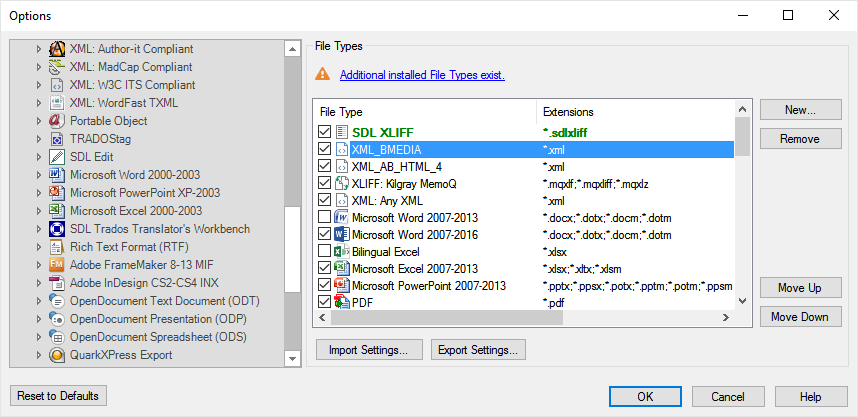This screenshot has width=858, height=417.
Task: Click the OpenDocument Presentation (ODP) icon
Action: [x=57, y=319]
